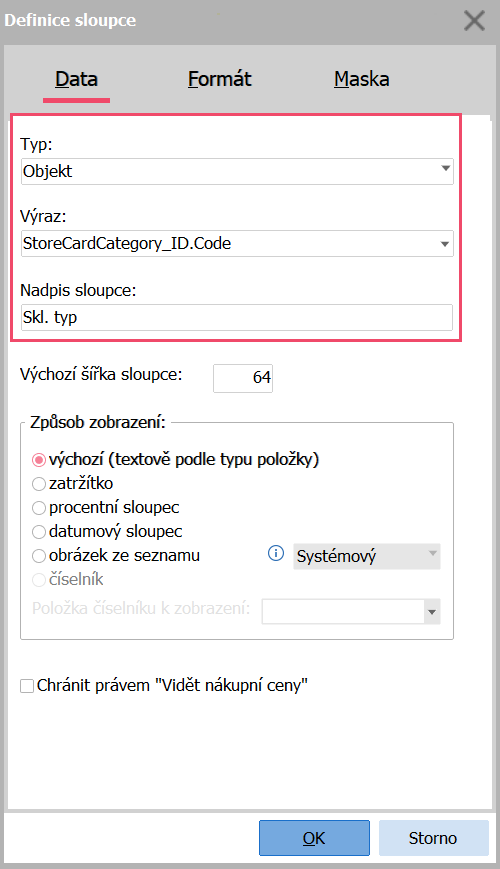Viewport: 500px width, 869px height.
Task: Confirm with the OK button
Action: 314,838
